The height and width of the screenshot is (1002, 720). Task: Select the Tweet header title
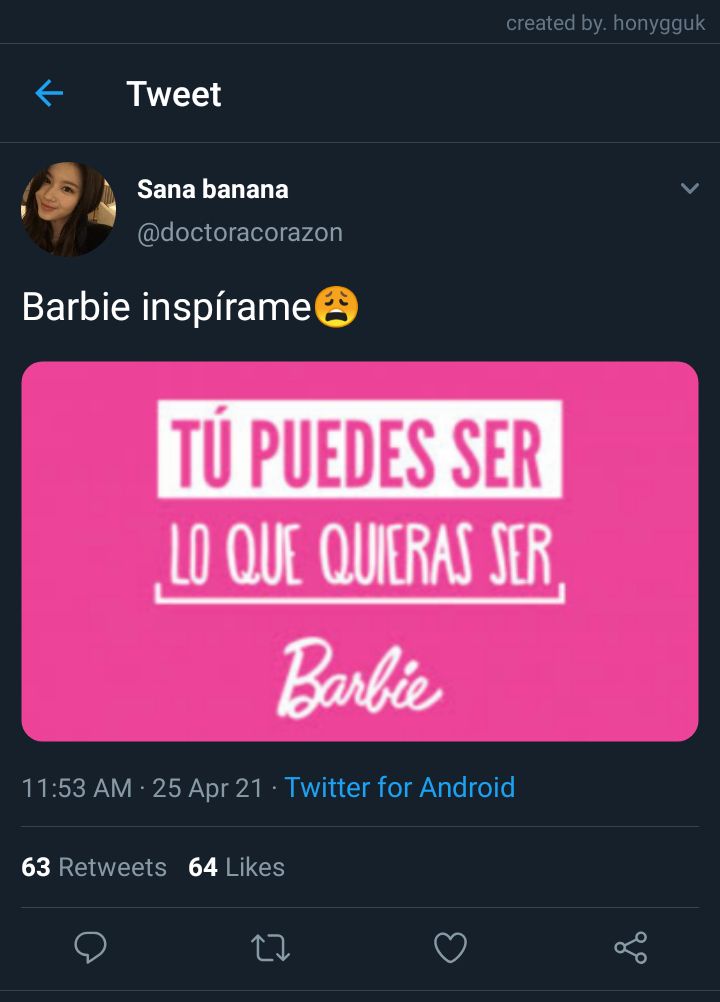coord(174,94)
